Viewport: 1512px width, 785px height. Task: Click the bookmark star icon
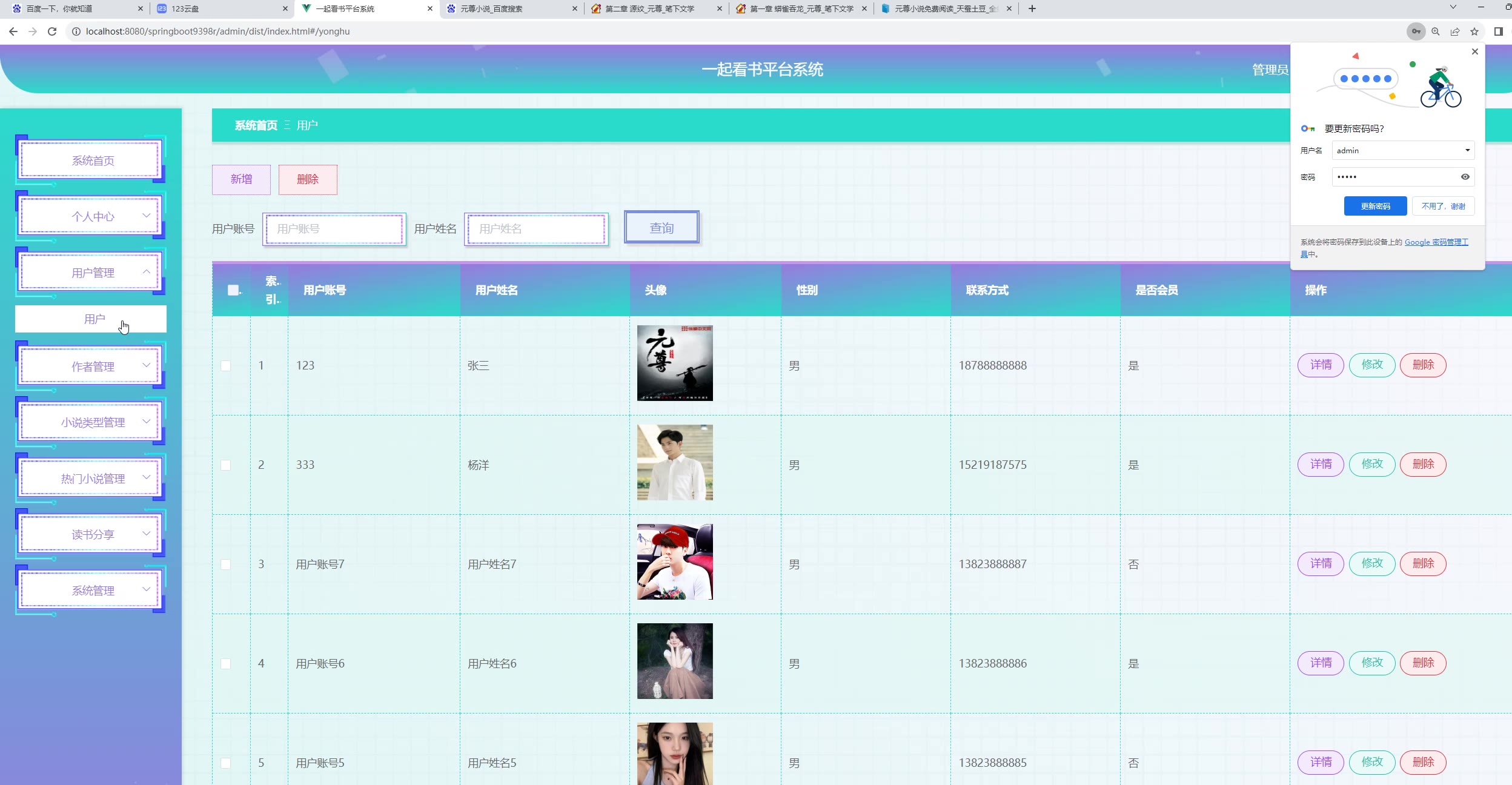1474,31
